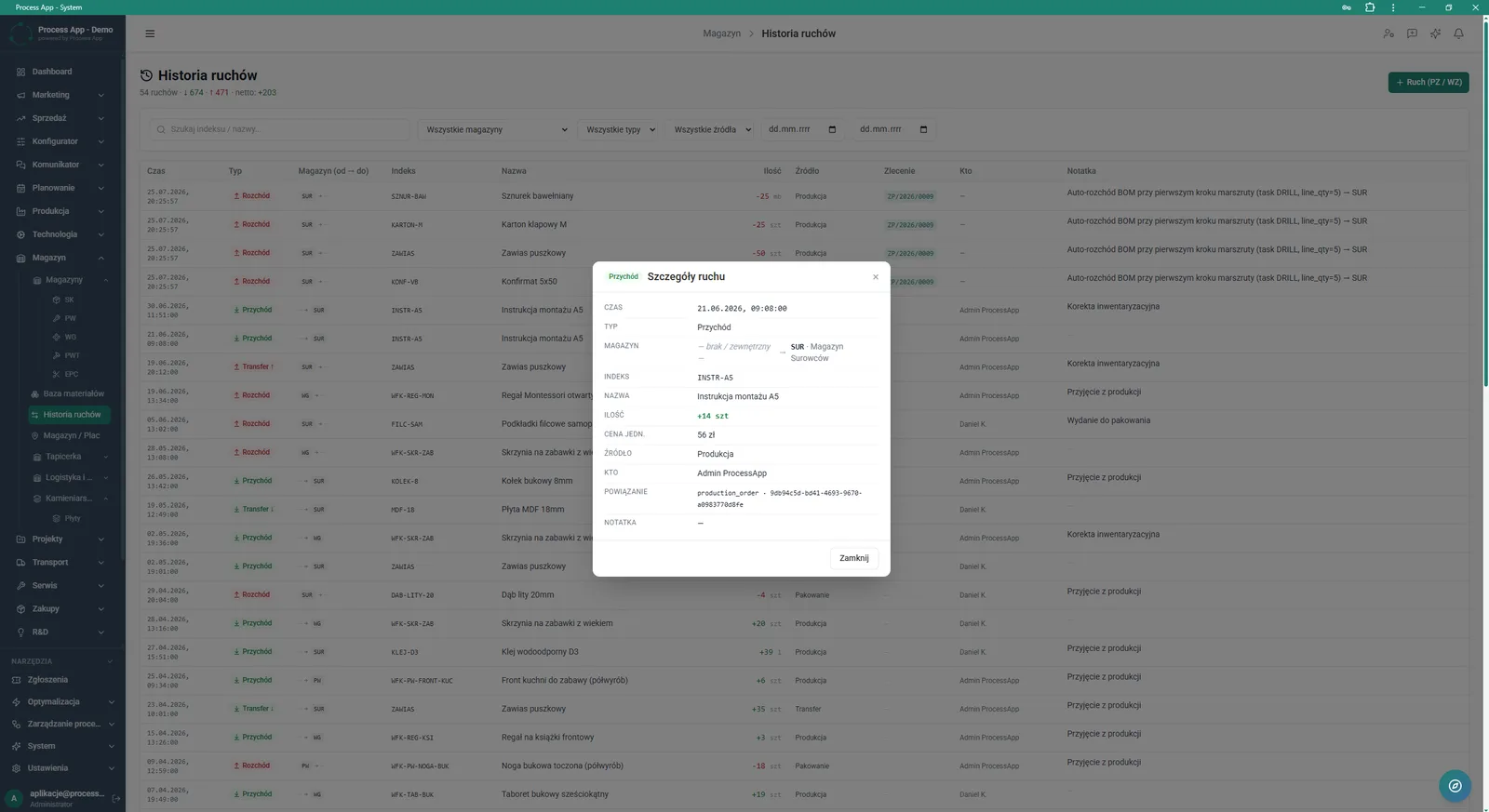Image resolution: width=1489 pixels, height=812 pixels.
Task: Expand the Projekty menu
Action: (x=61, y=539)
